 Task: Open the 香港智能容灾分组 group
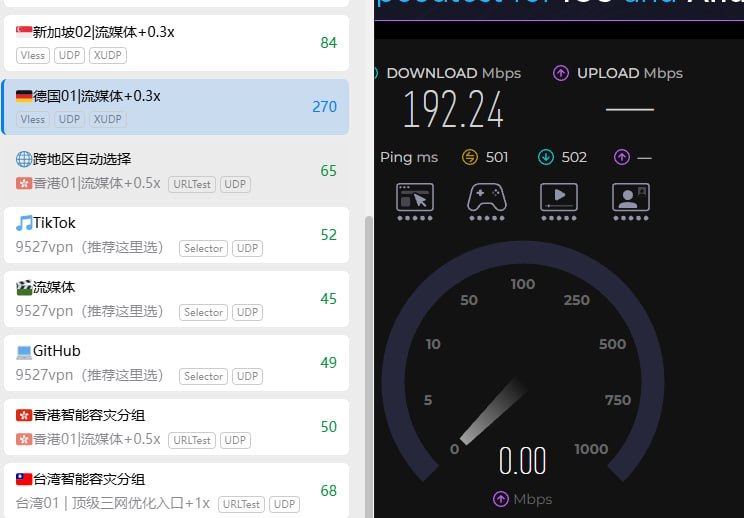176,427
